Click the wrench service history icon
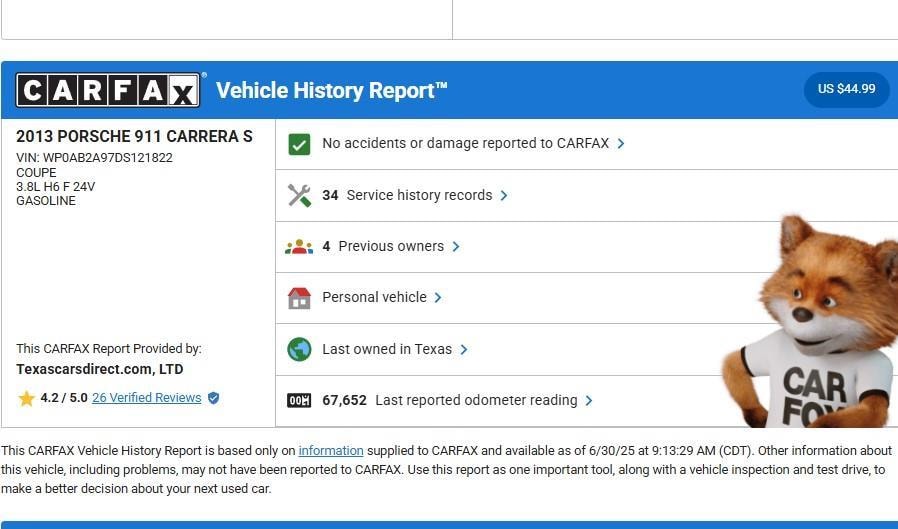The width and height of the screenshot is (898, 529). click(299, 195)
